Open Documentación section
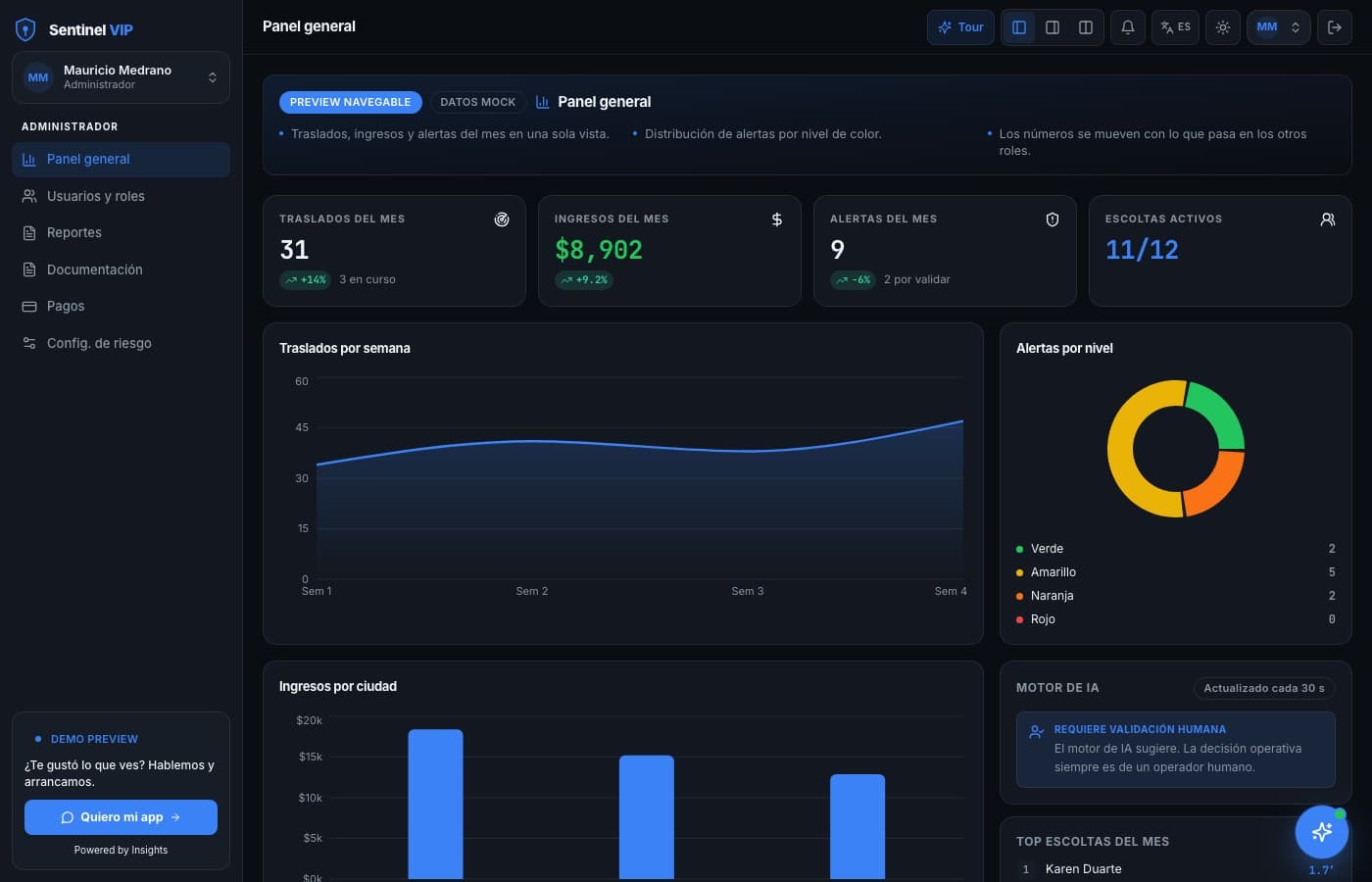The width and height of the screenshot is (1372, 882). click(121, 269)
